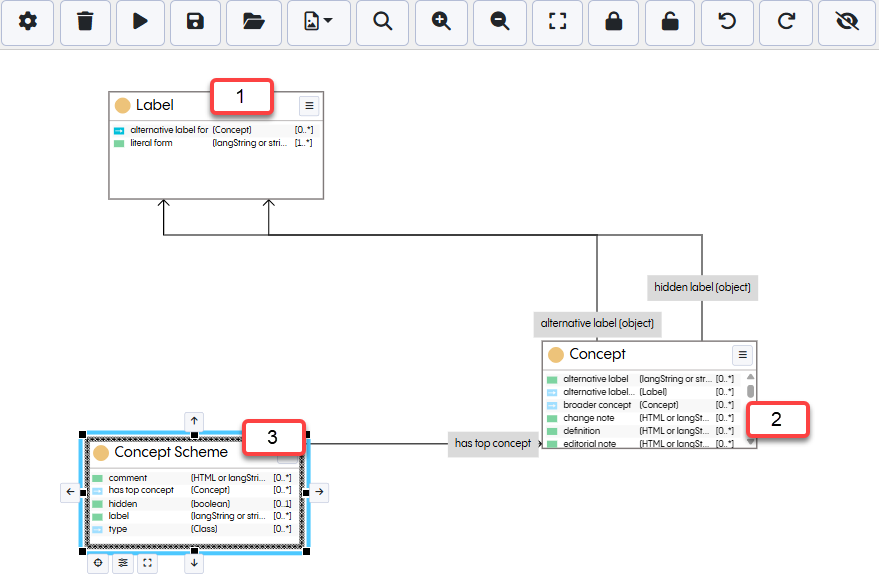The height and width of the screenshot is (587, 879).
Task: Click Concept scrollbar thumb
Action: [751, 391]
